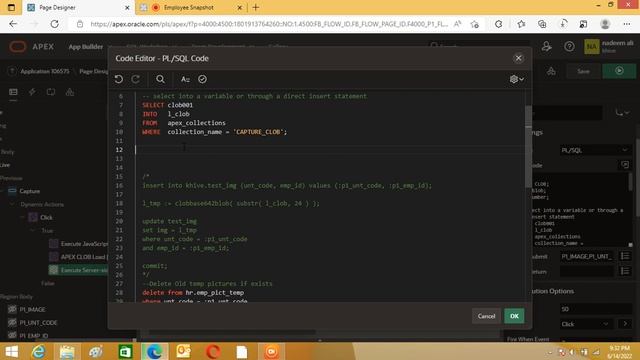Open the Event Click dropdown in the properties
Screen dimensions: 640x360
click(586, 324)
